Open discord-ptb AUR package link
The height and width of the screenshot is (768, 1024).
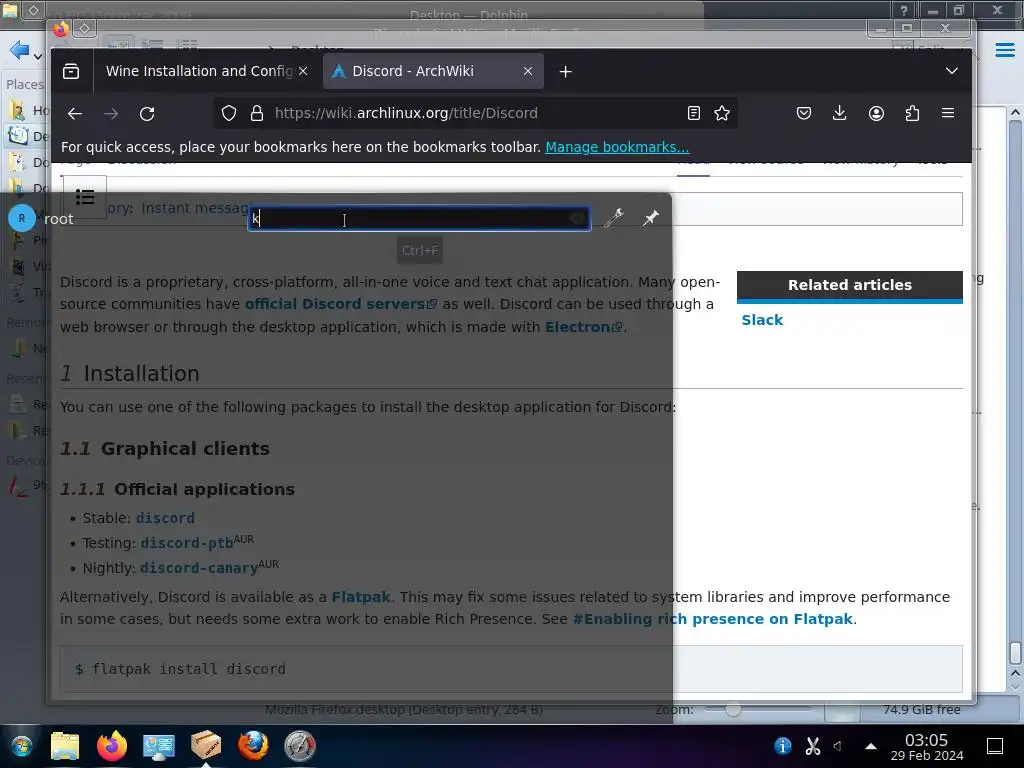(x=187, y=543)
